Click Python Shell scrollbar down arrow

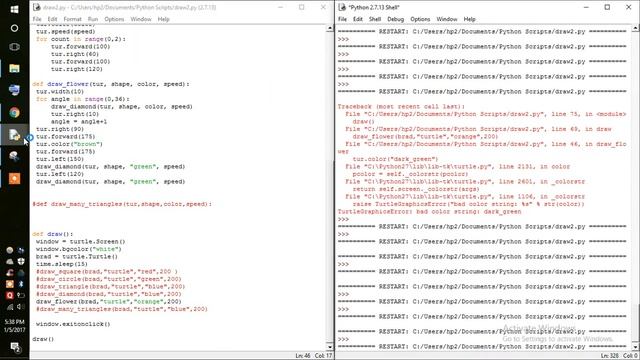click(636, 347)
